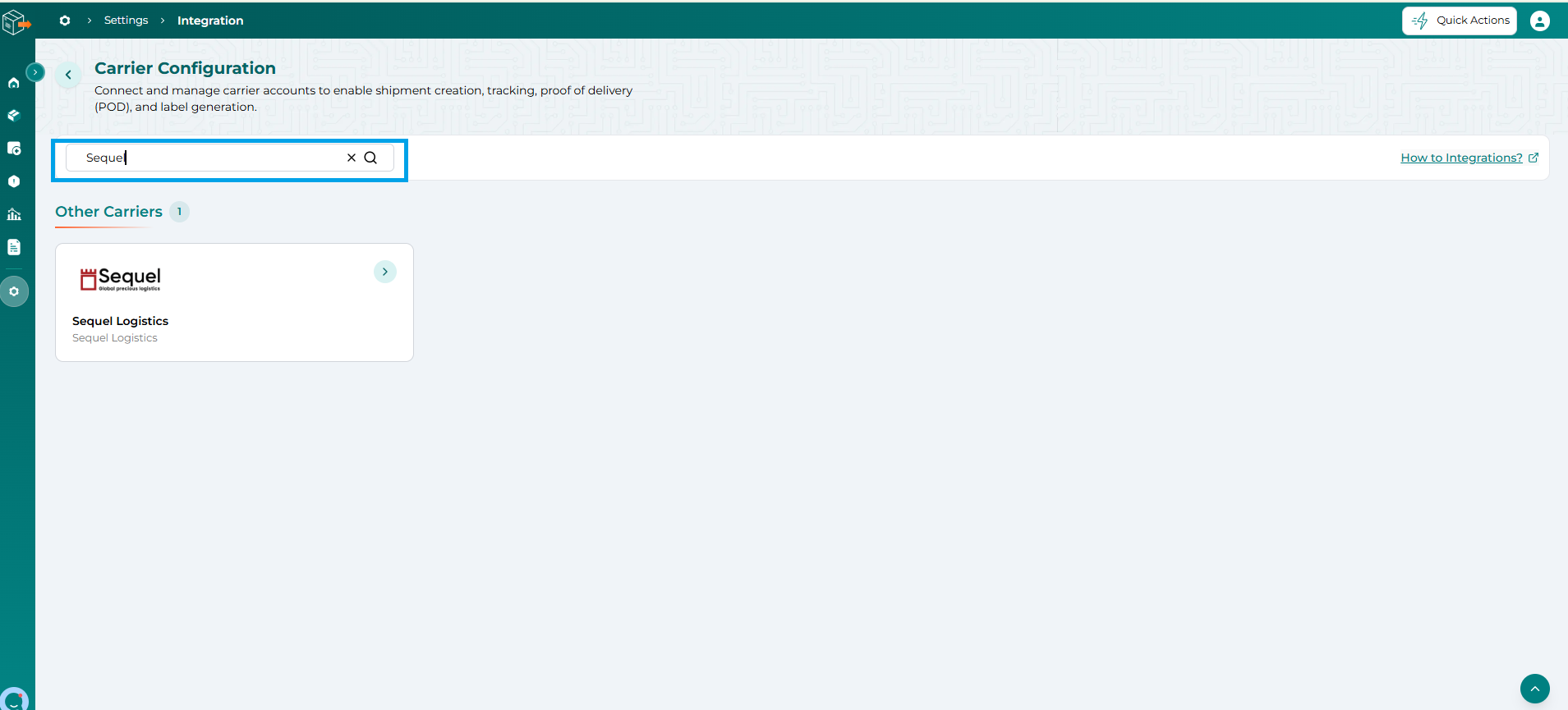Open the bar-chart analytics icon in the sidebar
Viewport: 1568px width, 710px height.
tap(14, 214)
